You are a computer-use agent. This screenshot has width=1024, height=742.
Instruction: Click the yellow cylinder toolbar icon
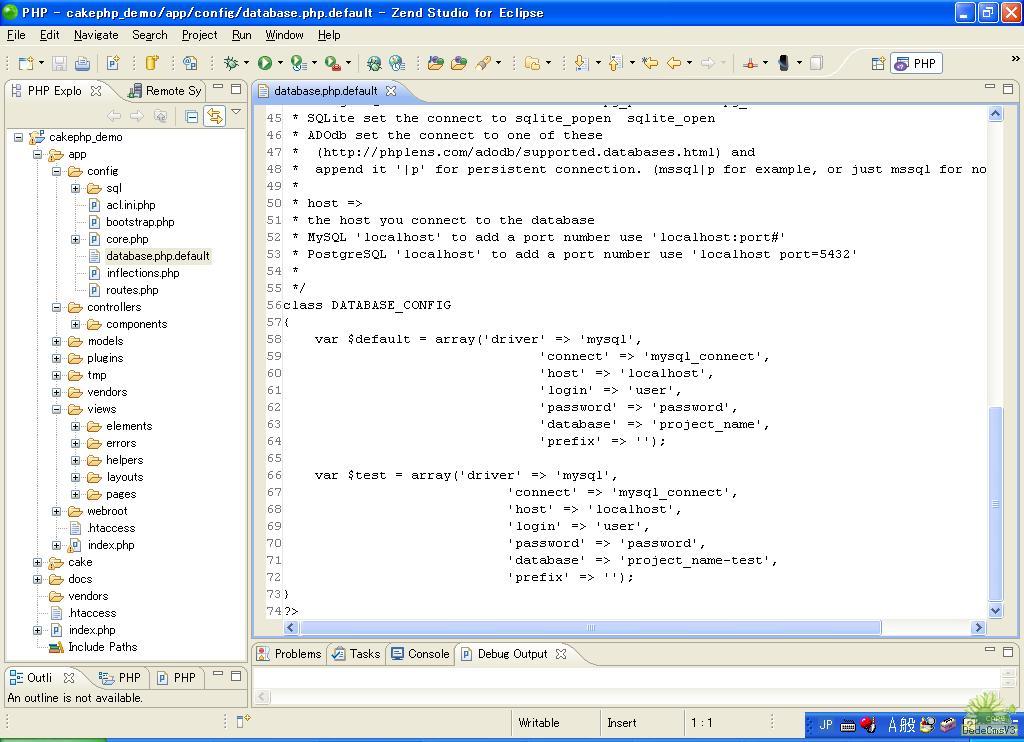click(x=152, y=63)
